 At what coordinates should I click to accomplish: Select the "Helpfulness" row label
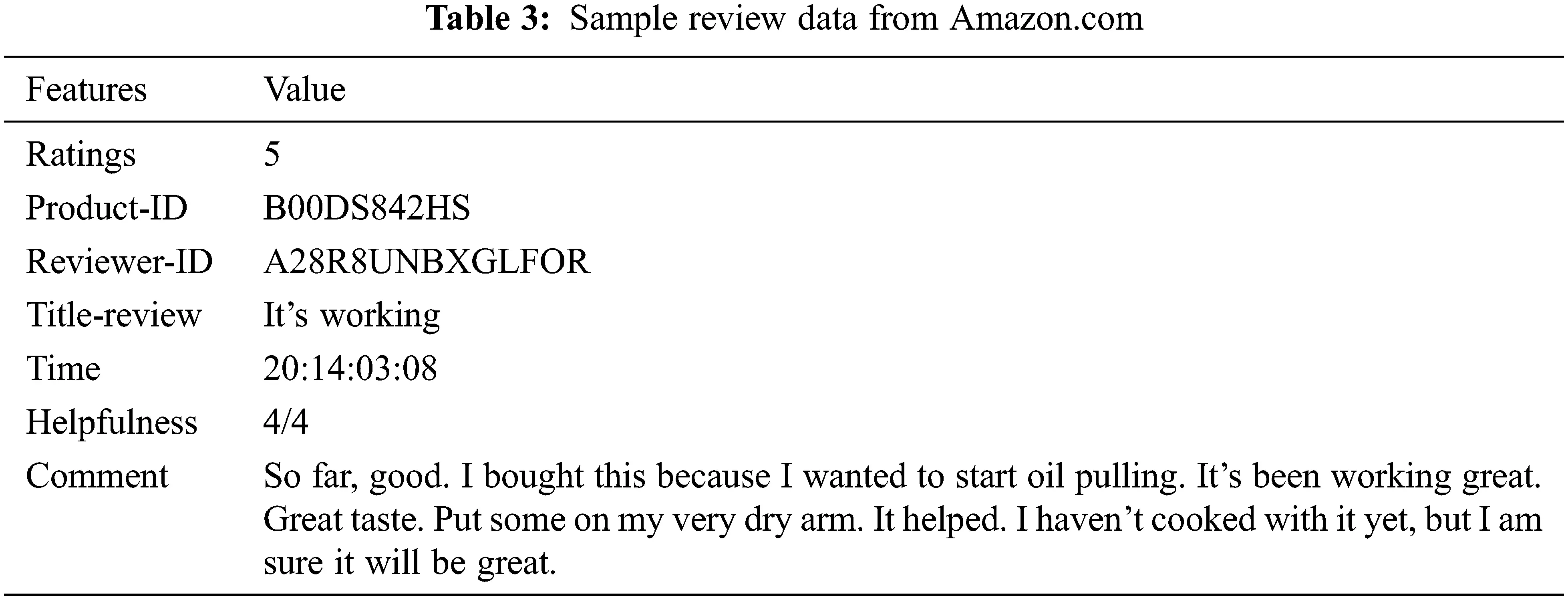point(111,422)
